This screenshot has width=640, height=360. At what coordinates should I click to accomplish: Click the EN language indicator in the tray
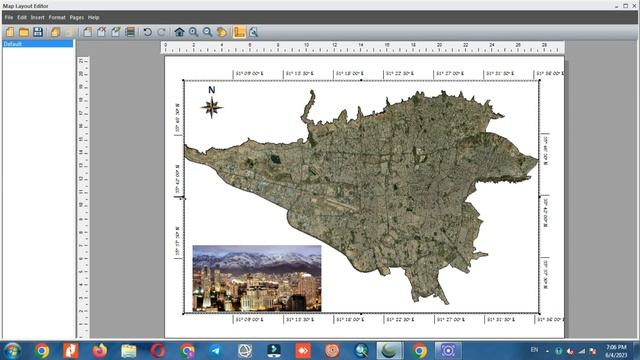click(534, 350)
